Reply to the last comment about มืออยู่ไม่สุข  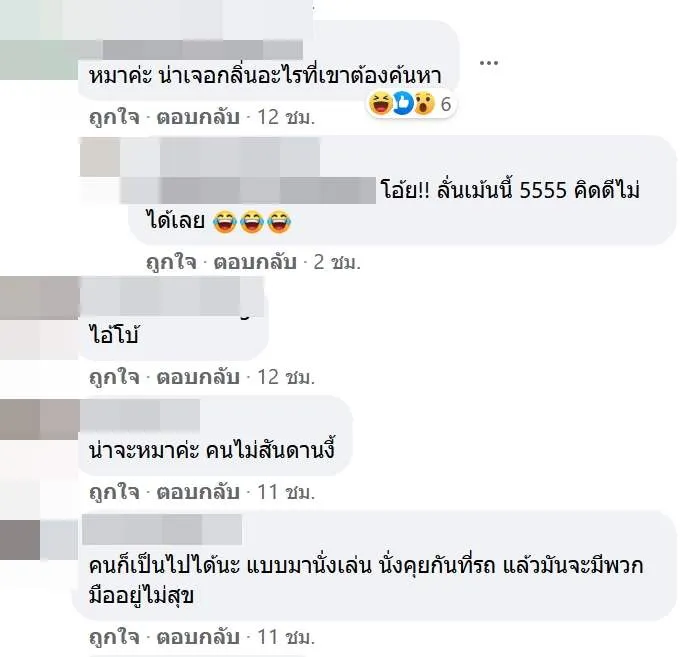(x=198, y=637)
